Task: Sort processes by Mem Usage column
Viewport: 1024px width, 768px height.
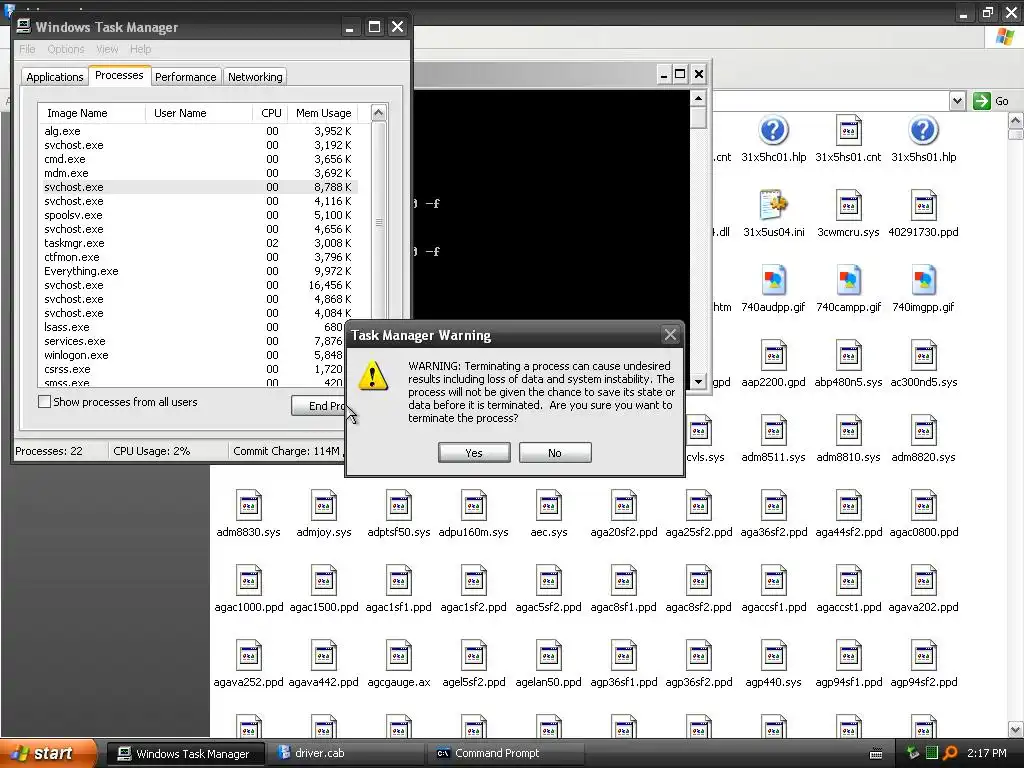Action: (323, 113)
